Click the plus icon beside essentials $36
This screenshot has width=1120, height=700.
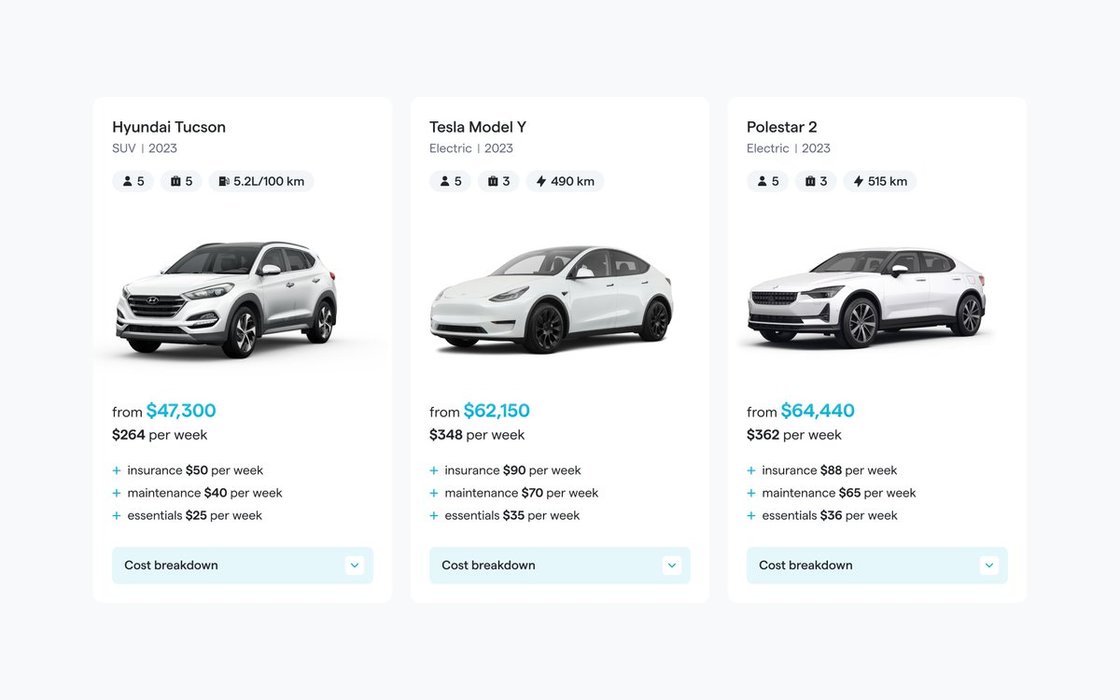(x=751, y=516)
